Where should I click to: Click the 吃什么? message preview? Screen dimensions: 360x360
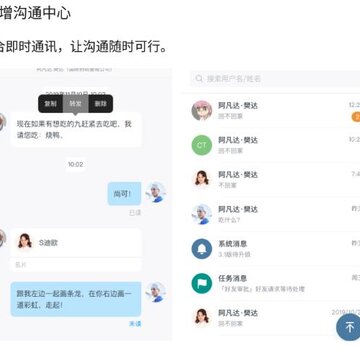229,220
